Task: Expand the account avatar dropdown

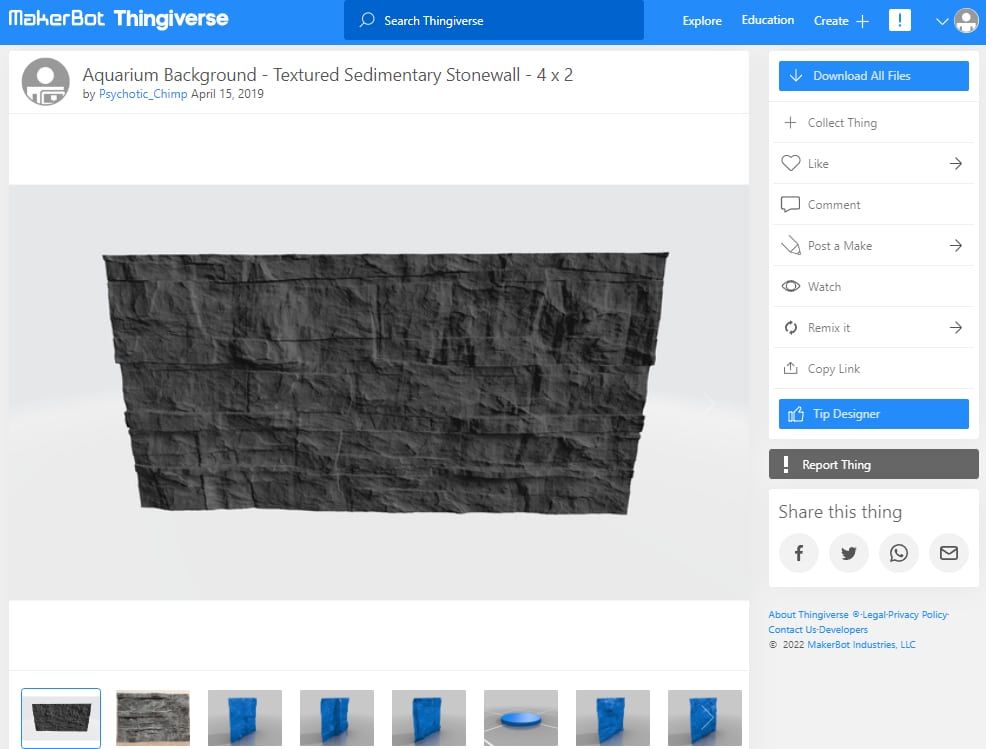Action: [x=963, y=20]
